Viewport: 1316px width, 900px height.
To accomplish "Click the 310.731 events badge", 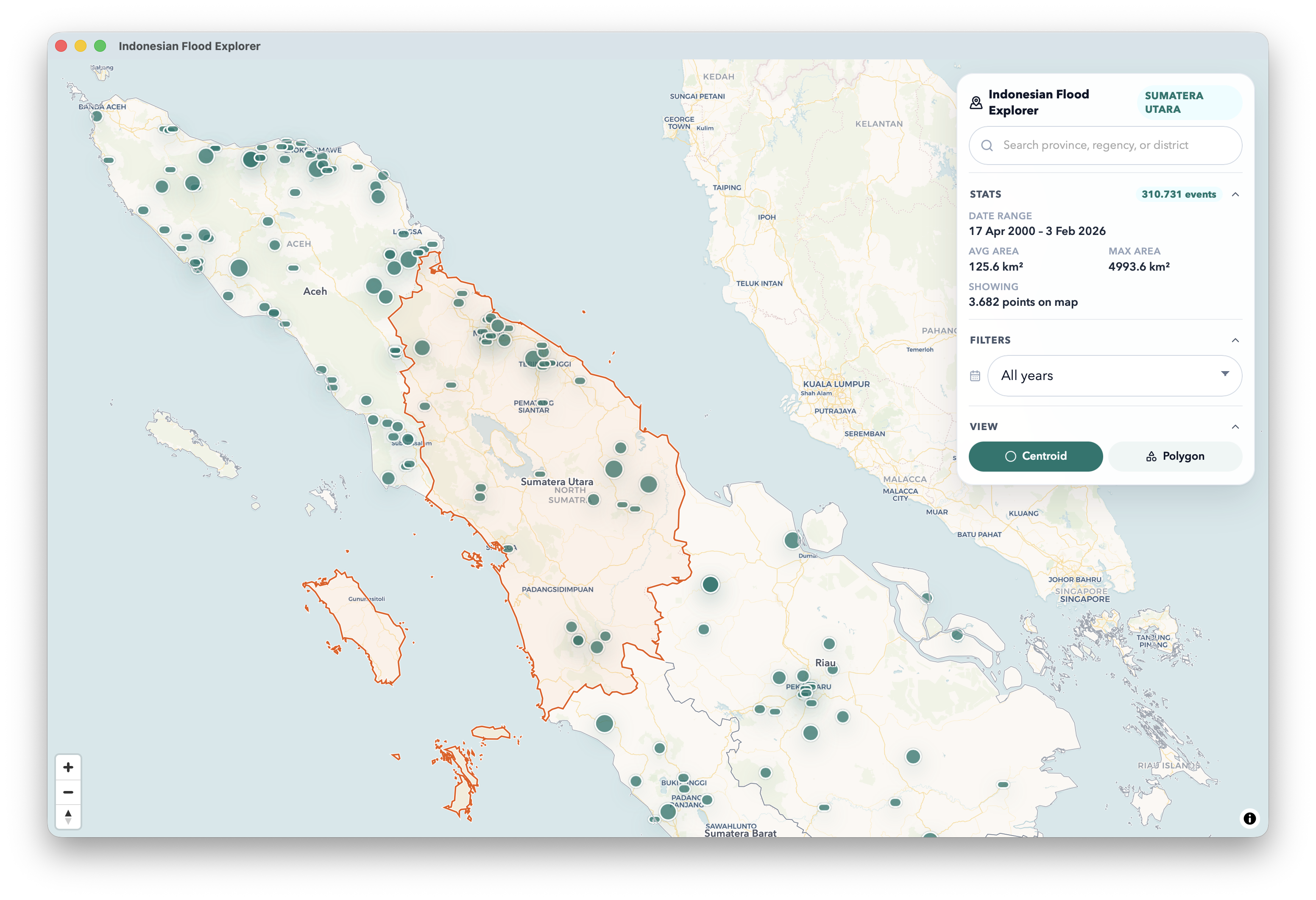I will (1178, 194).
